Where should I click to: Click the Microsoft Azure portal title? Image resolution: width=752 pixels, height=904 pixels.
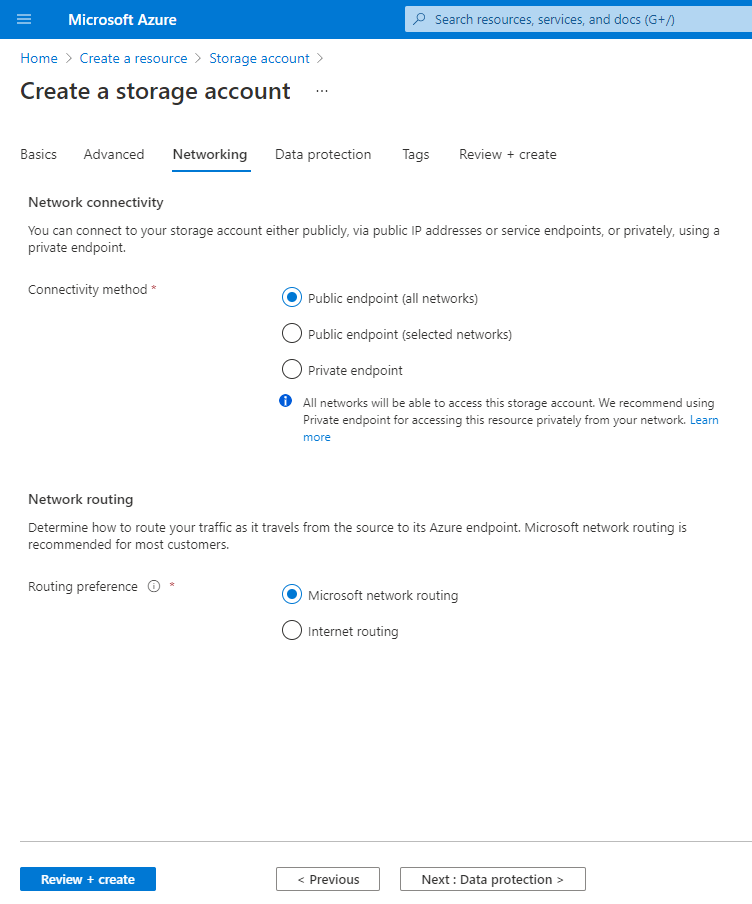pyautogui.click(x=122, y=20)
